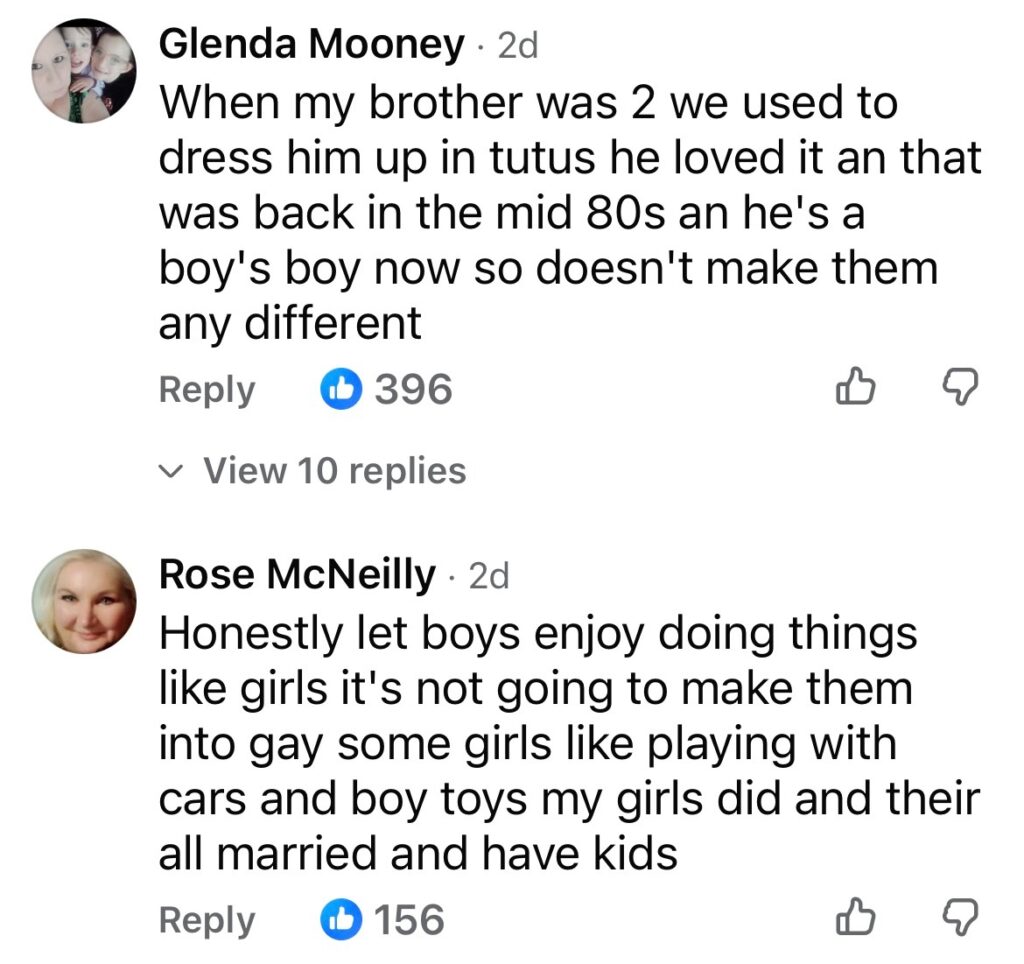
Task: Open Glenda Mooney's profile name link
Action: [311, 45]
